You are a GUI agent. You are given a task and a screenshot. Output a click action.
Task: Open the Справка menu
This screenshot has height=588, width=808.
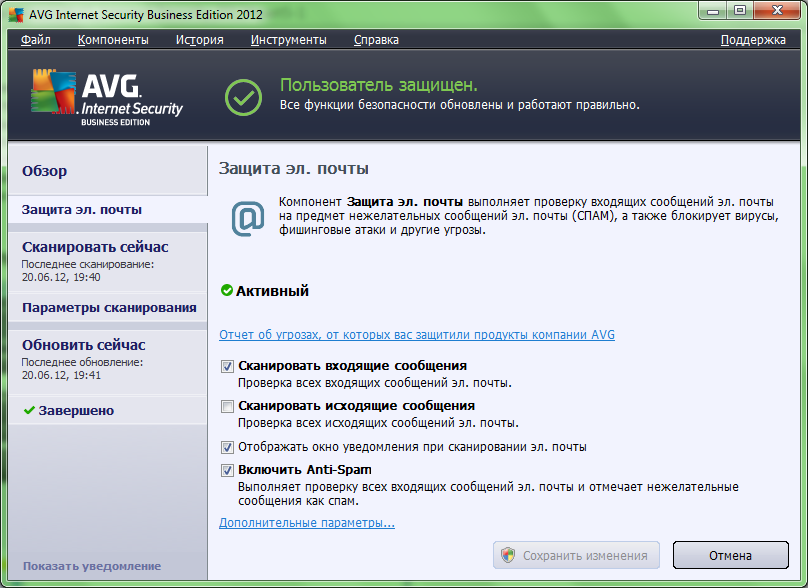[376, 40]
